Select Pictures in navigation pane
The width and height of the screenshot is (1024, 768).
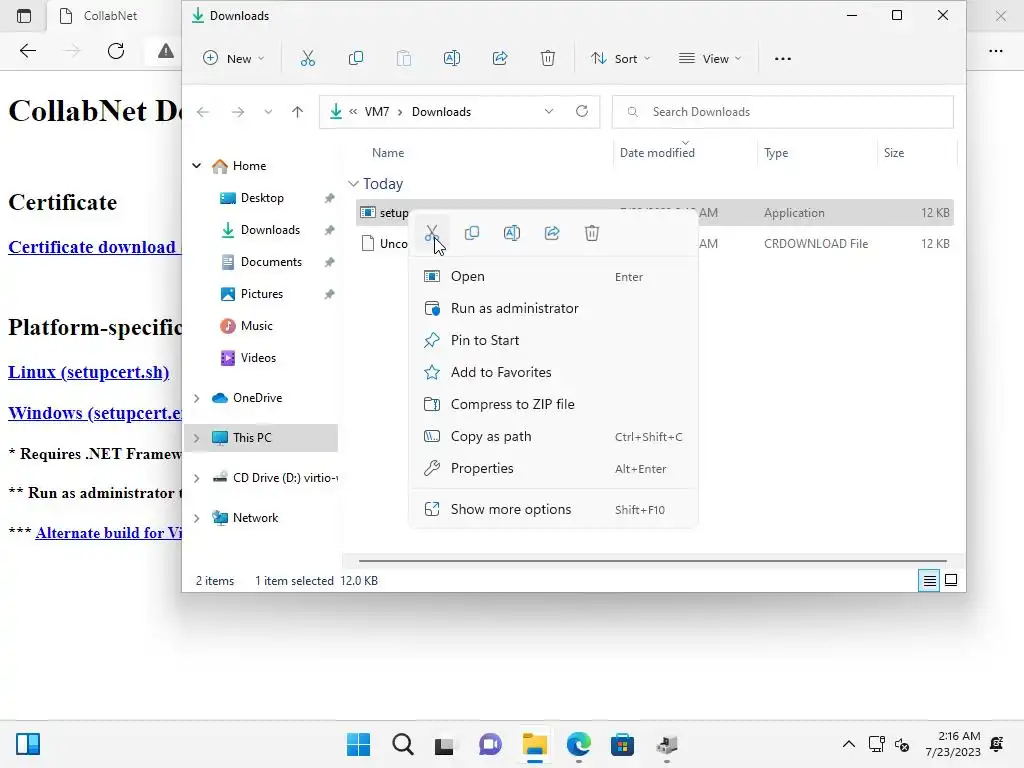point(262,294)
